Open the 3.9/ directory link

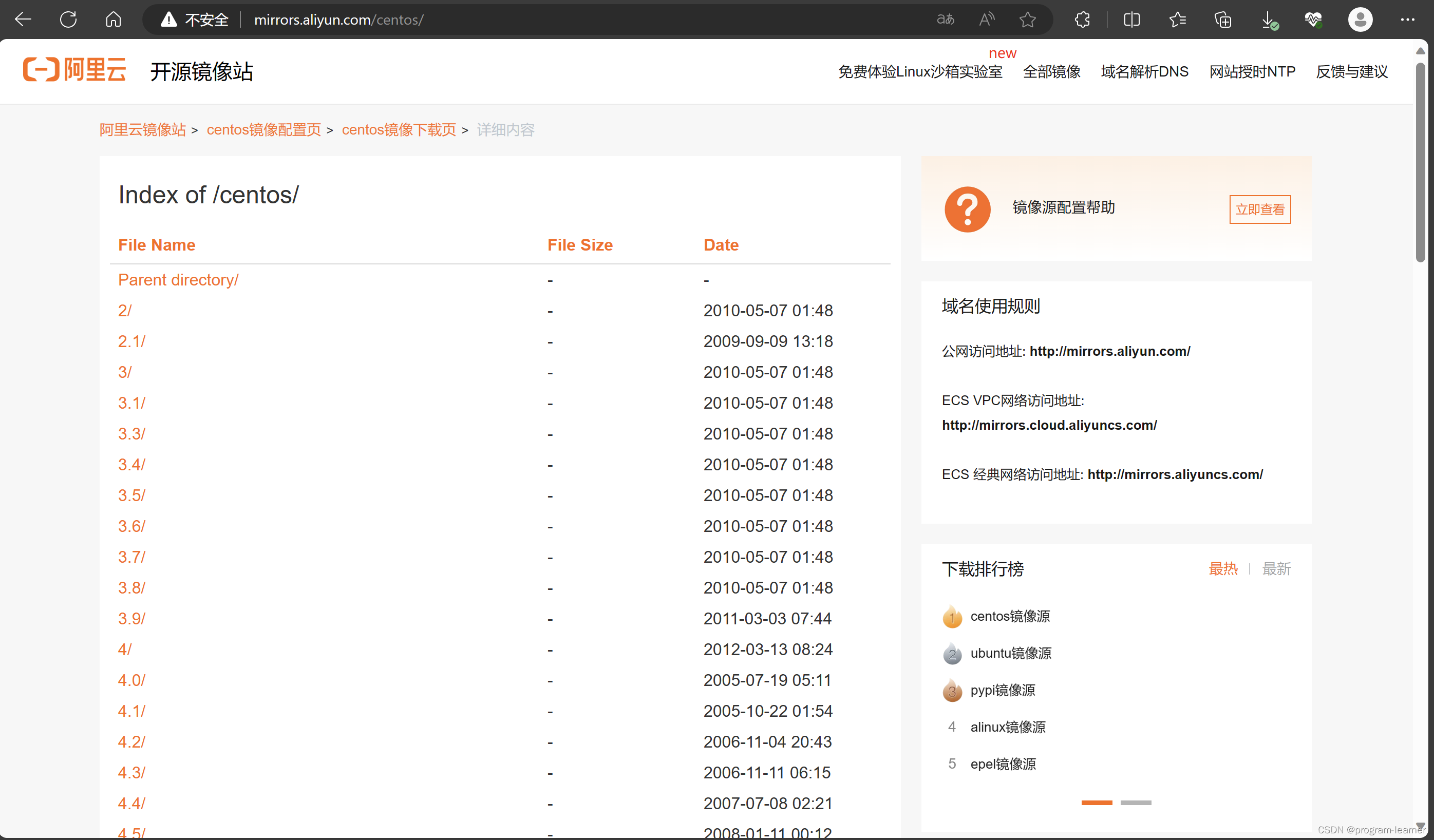click(x=131, y=618)
